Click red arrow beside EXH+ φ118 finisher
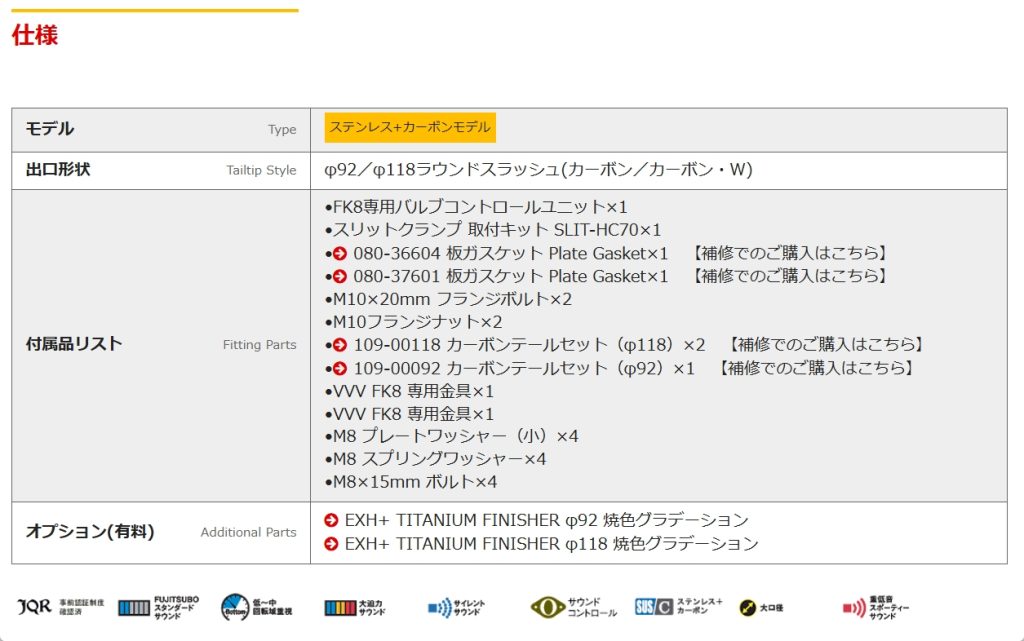The height and width of the screenshot is (641, 1024). click(x=332, y=544)
